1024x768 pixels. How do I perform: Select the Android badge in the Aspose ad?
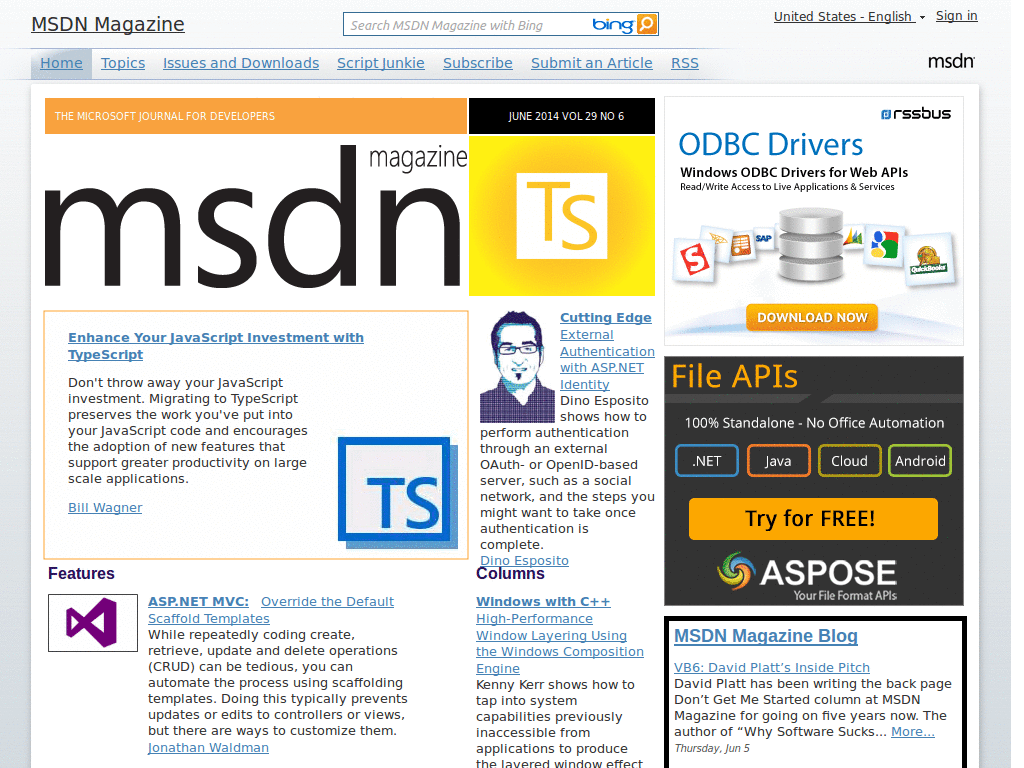coord(919,461)
